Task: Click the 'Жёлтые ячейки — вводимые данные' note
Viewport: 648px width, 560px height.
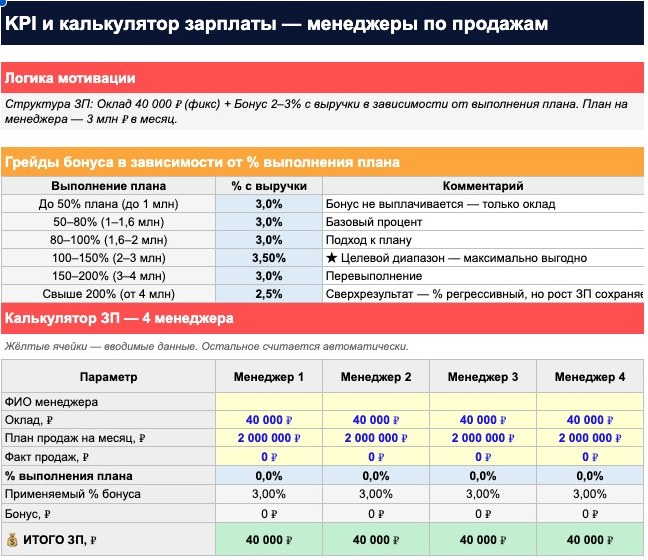Action: 207,346
